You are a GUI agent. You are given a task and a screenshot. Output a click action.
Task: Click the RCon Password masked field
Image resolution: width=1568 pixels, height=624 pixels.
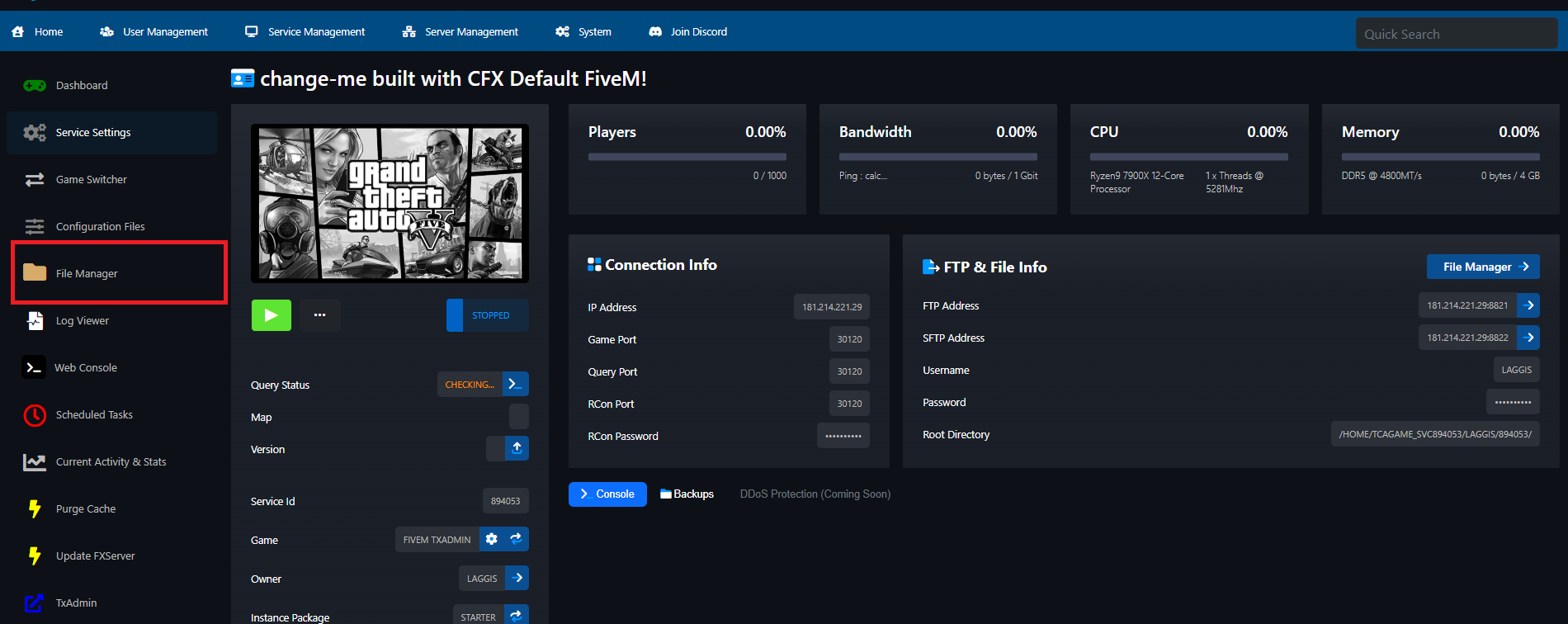843,436
